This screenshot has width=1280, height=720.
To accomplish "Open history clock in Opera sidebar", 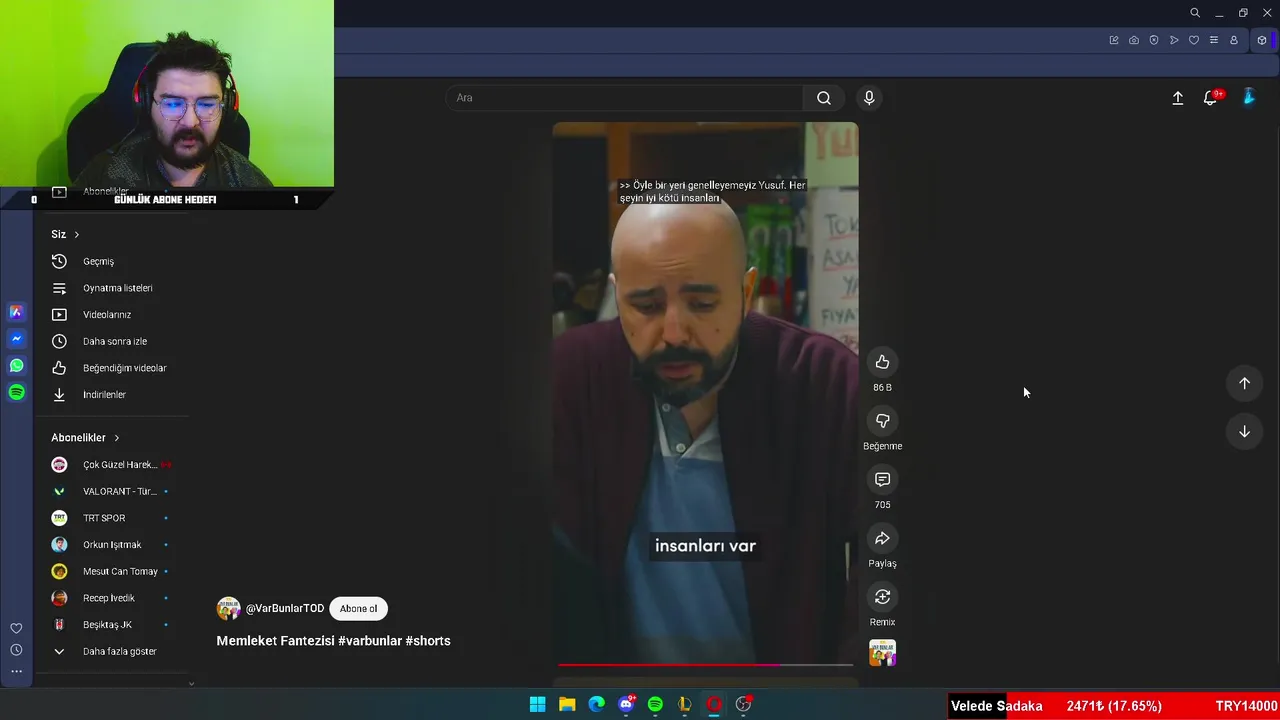I will pyautogui.click(x=16, y=650).
